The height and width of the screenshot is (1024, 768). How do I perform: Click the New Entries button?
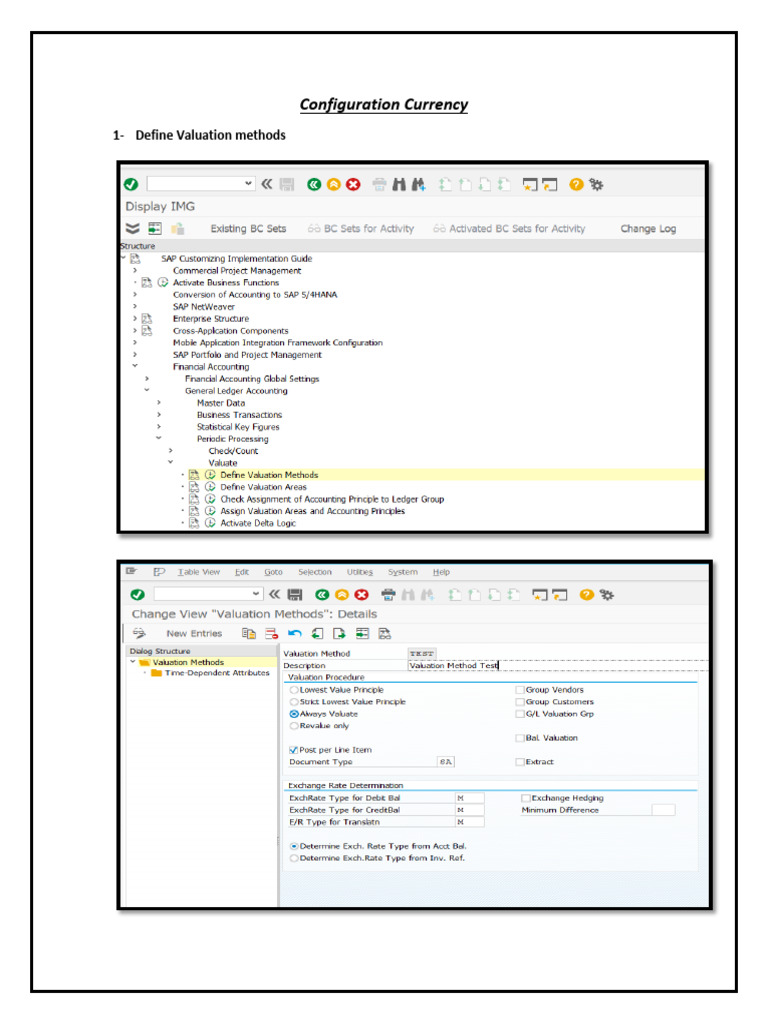click(194, 633)
